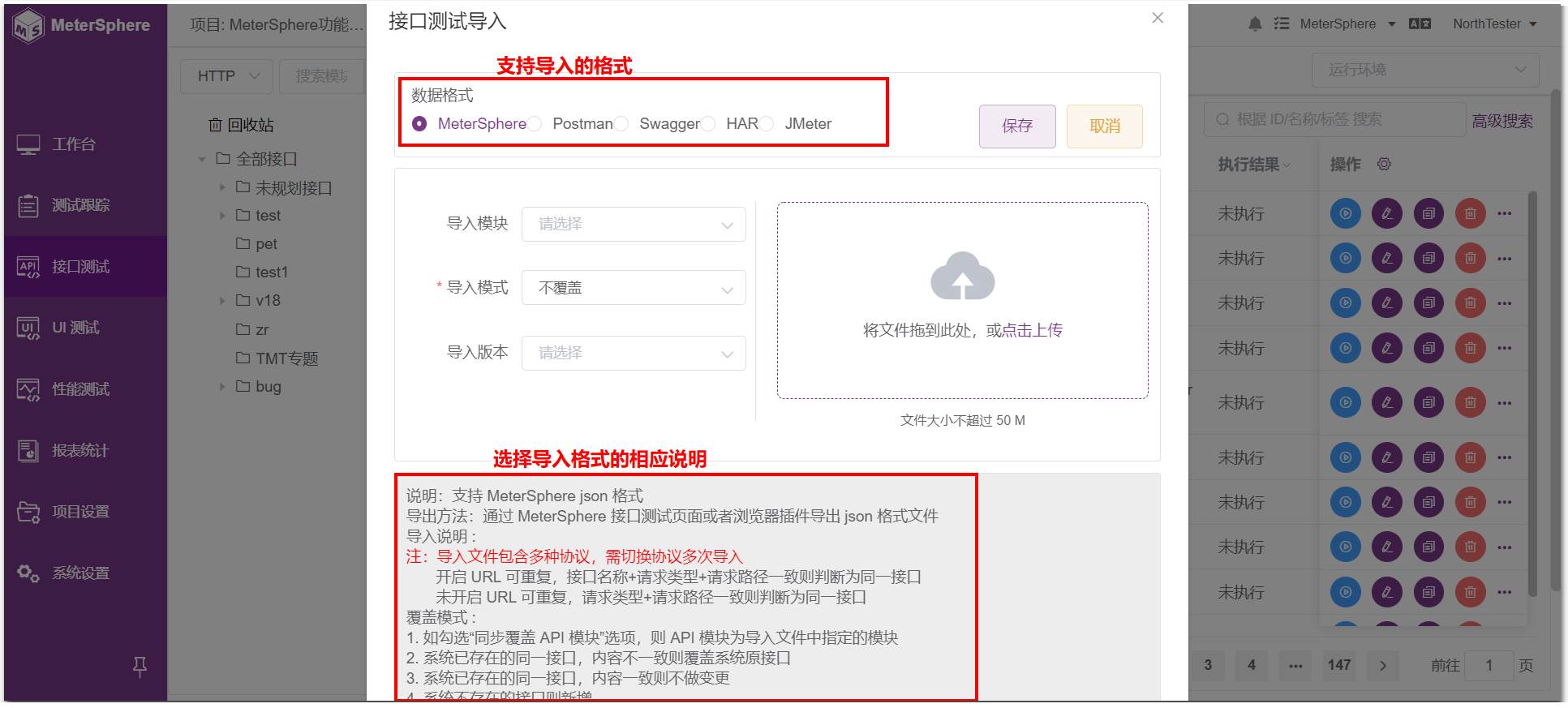Viewport: 1568px width, 708px height.
Task: Go to 接口测试 in the sidebar
Action: (85, 266)
